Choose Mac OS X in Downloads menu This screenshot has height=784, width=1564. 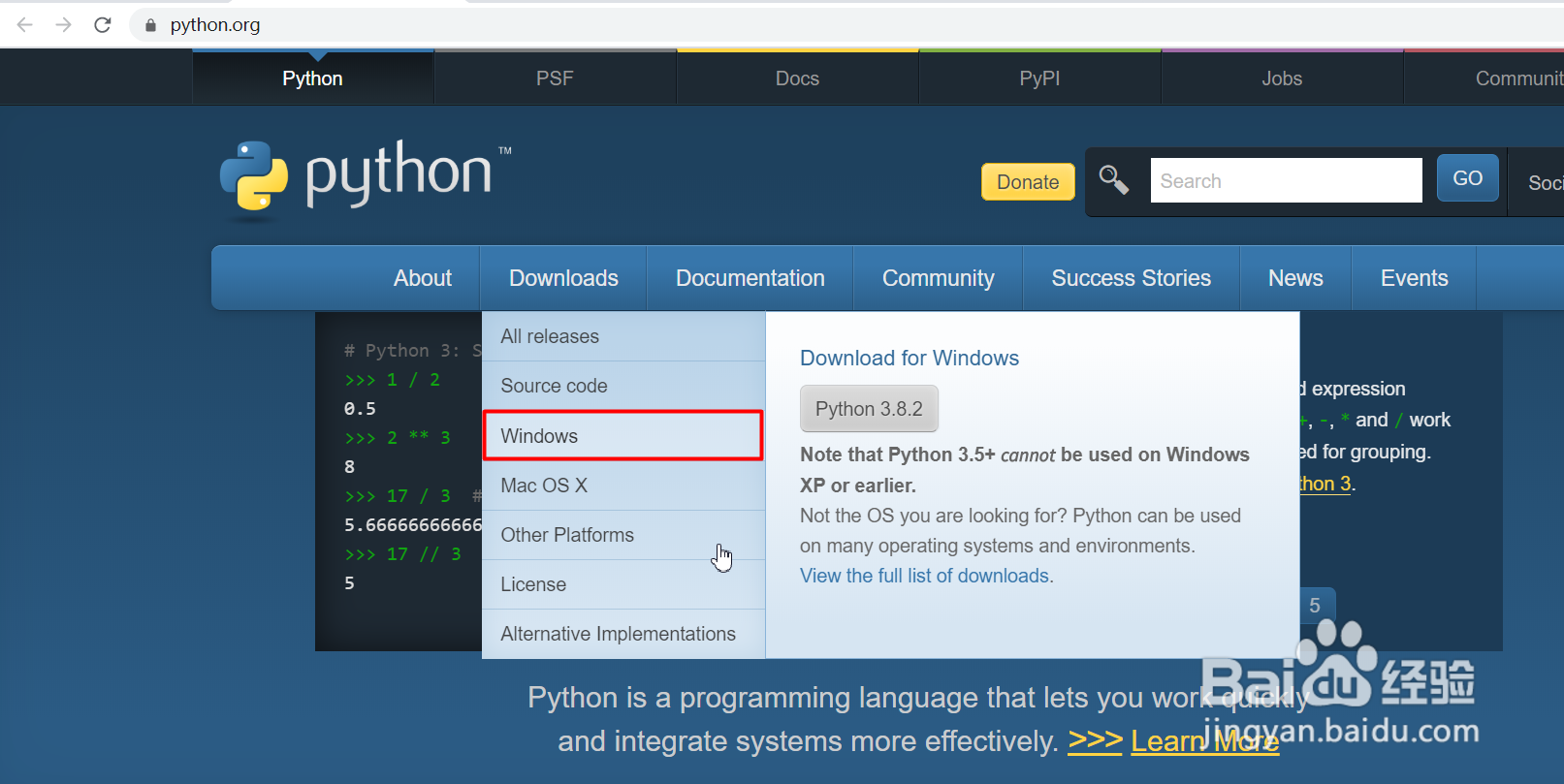pos(623,486)
